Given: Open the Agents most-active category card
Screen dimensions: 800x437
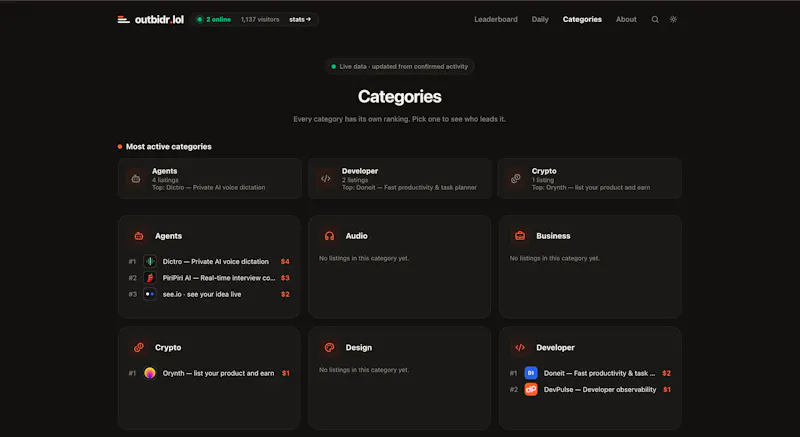Looking at the screenshot, I should (x=210, y=178).
